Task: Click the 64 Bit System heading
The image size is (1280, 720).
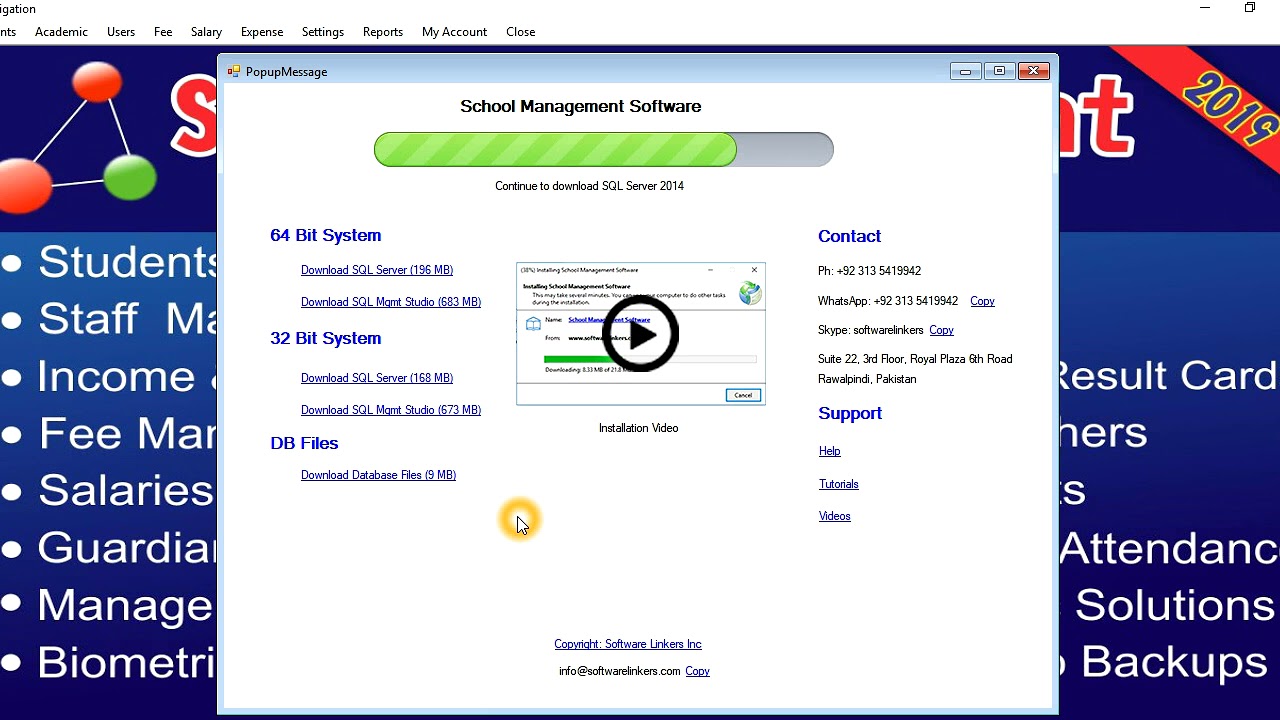Action: pos(325,235)
